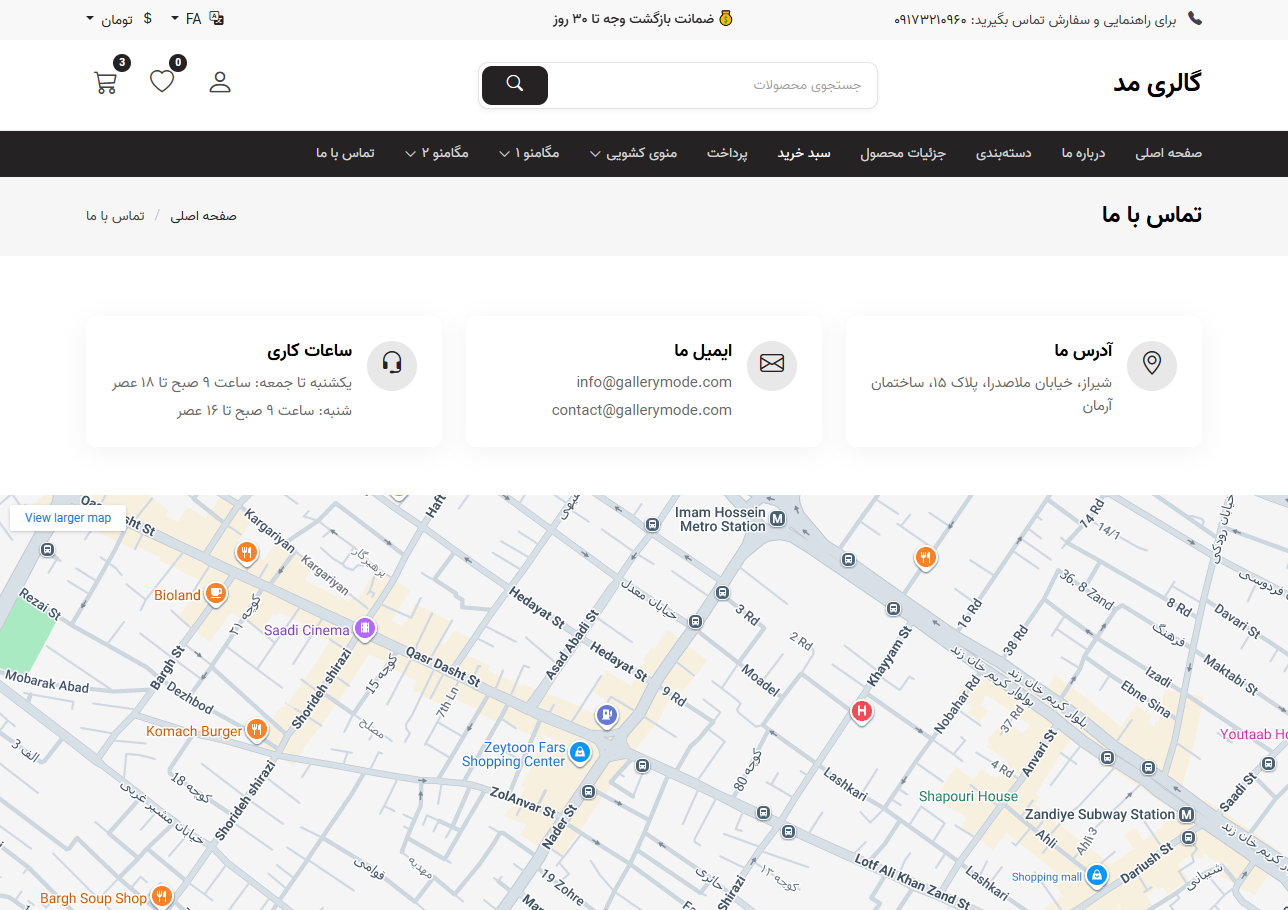Screen dimensions: 1288x910
Task: Expand the مگامنو 1 dropdown
Action: [528, 153]
